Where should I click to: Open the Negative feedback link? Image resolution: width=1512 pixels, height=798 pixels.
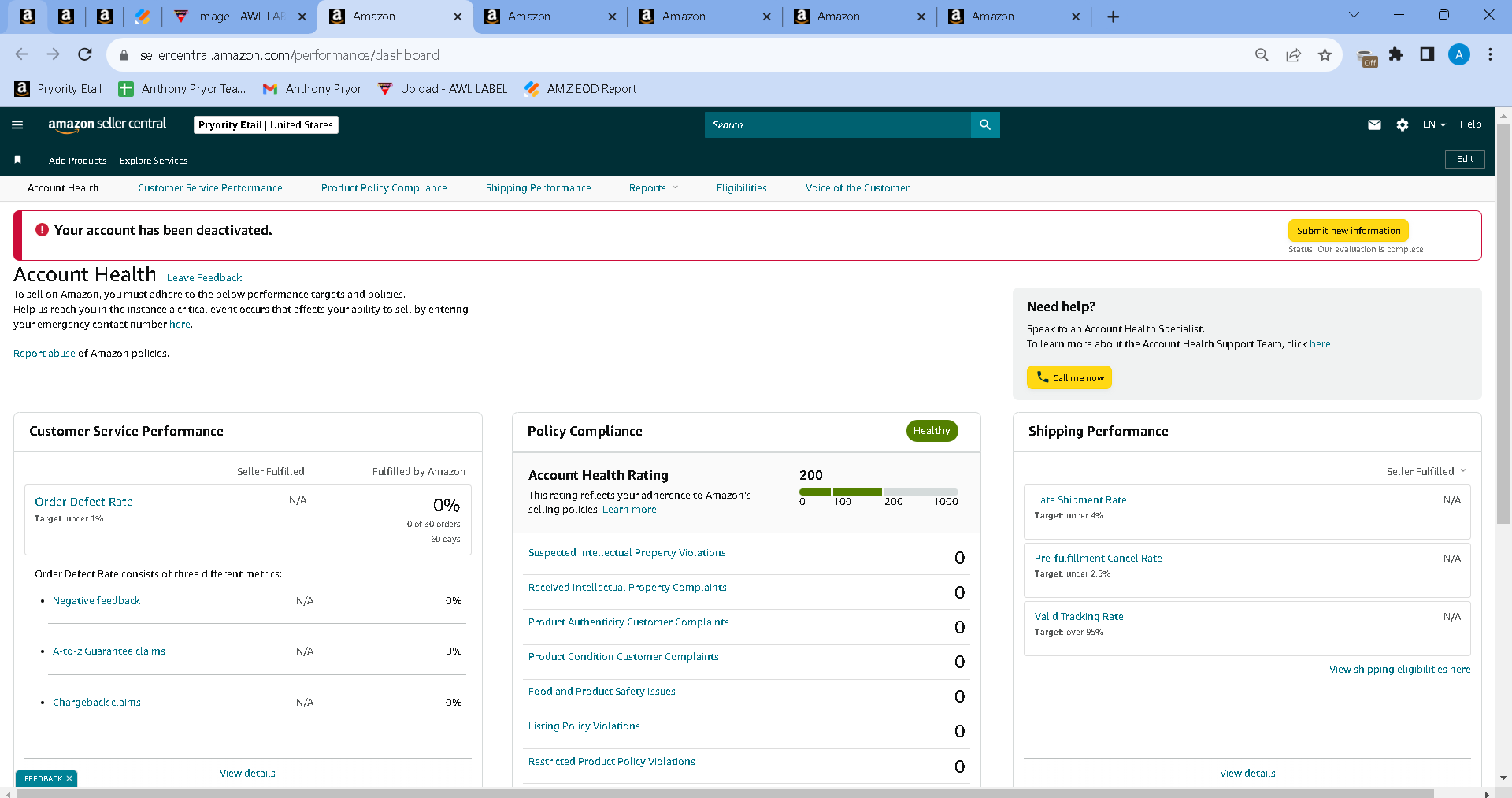(97, 601)
